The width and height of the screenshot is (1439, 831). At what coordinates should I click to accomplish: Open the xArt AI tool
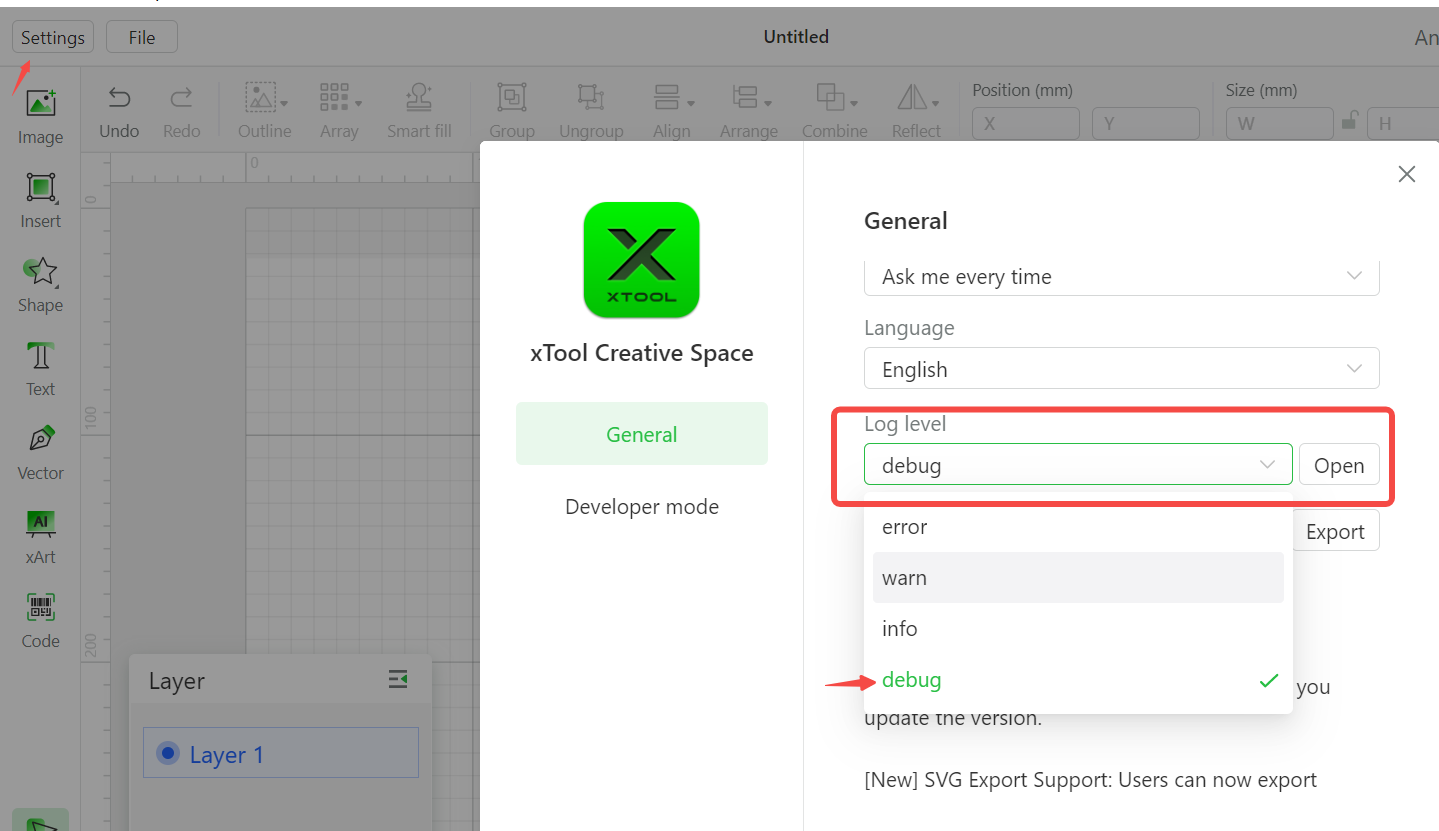pos(40,536)
